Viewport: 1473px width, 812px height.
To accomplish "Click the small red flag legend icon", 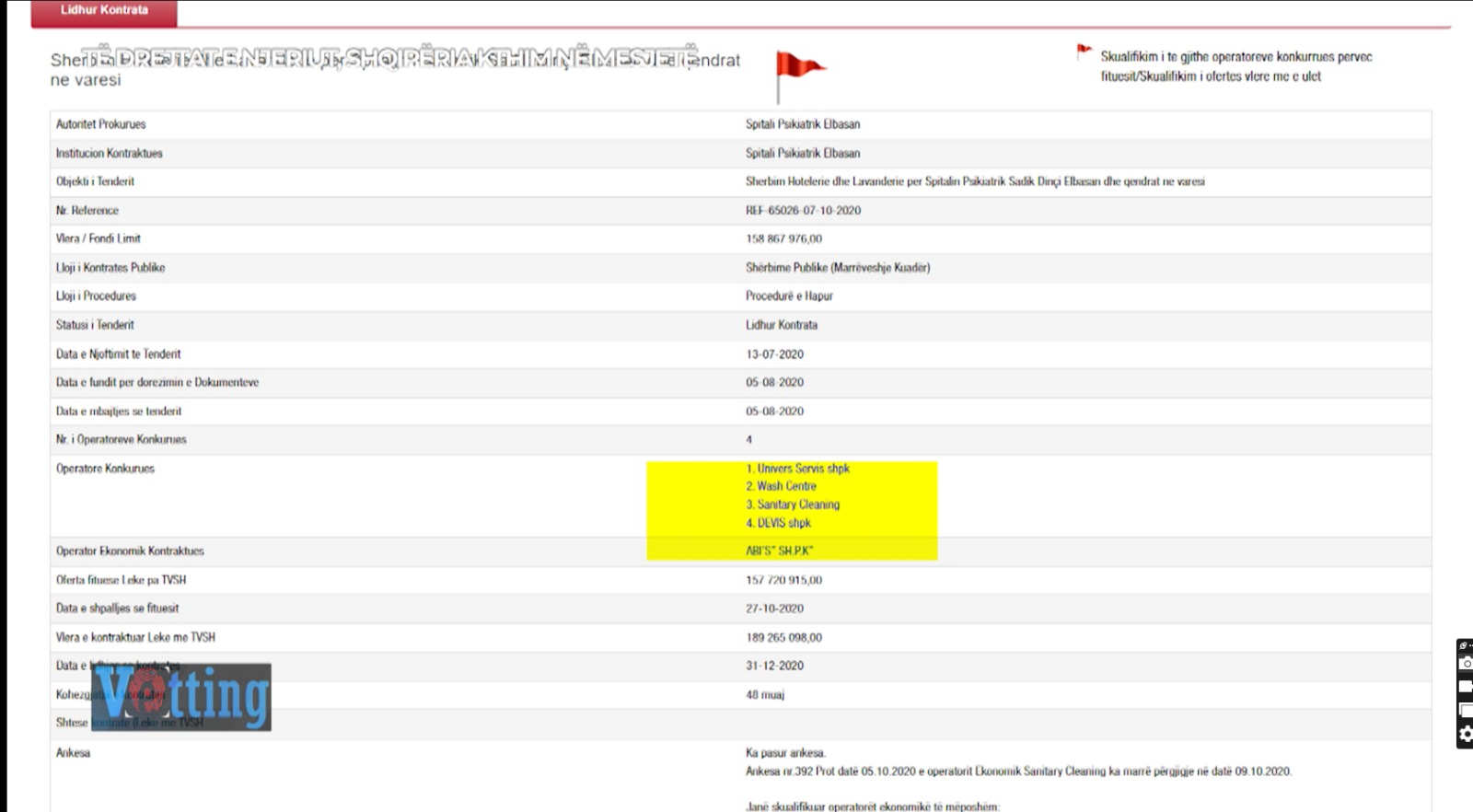I will pyautogui.click(x=1084, y=52).
